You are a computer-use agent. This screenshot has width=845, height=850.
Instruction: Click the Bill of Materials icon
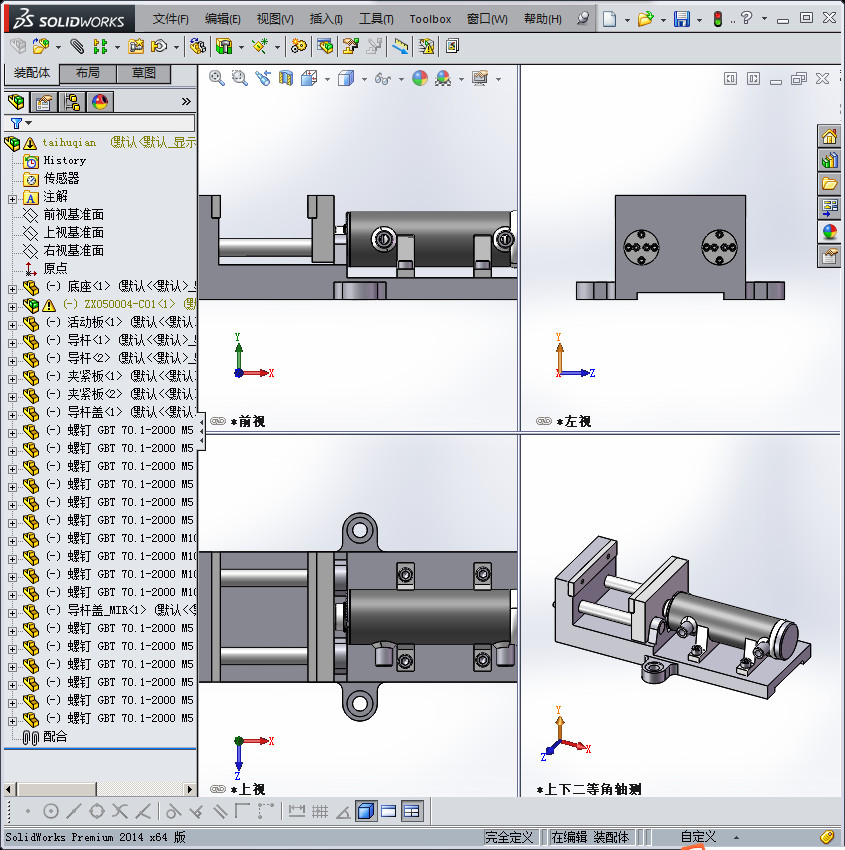(x=325, y=47)
